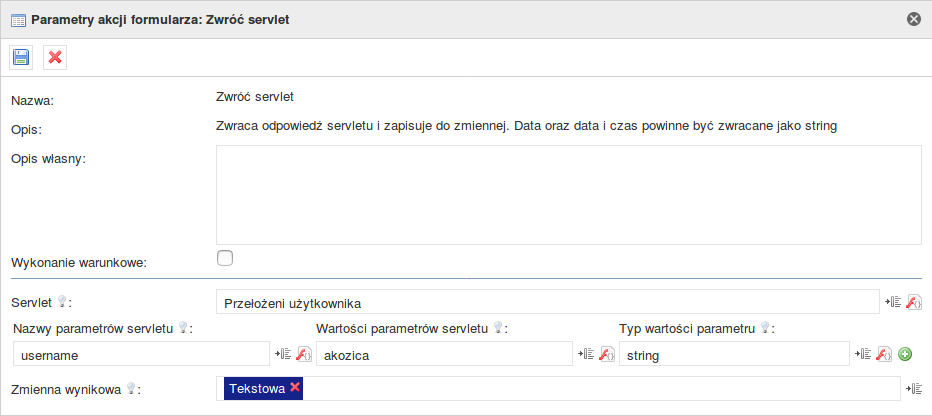
Task: Toggle the Wykonanie warunkowe checkbox
Action: coord(225,259)
